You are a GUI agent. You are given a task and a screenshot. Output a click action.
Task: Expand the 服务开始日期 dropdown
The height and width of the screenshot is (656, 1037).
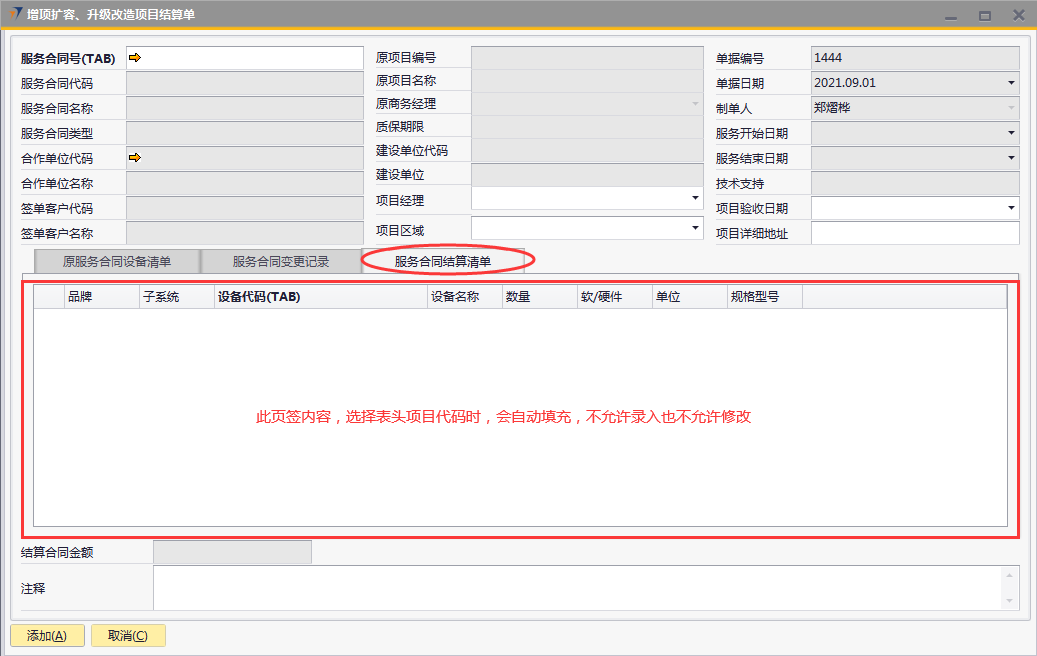click(x=1011, y=133)
